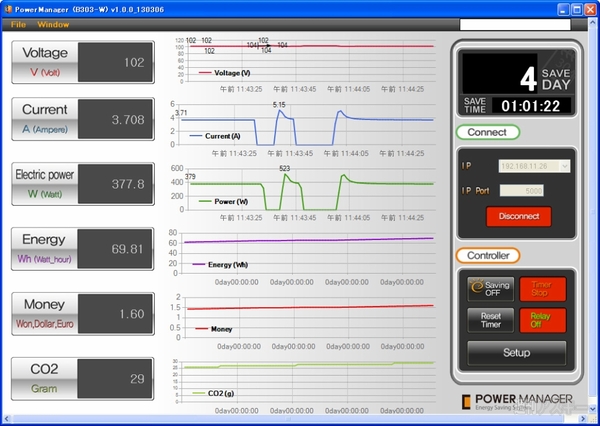
Task: Click the SAVE TIME value 01:01:22
Action: tap(531, 106)
